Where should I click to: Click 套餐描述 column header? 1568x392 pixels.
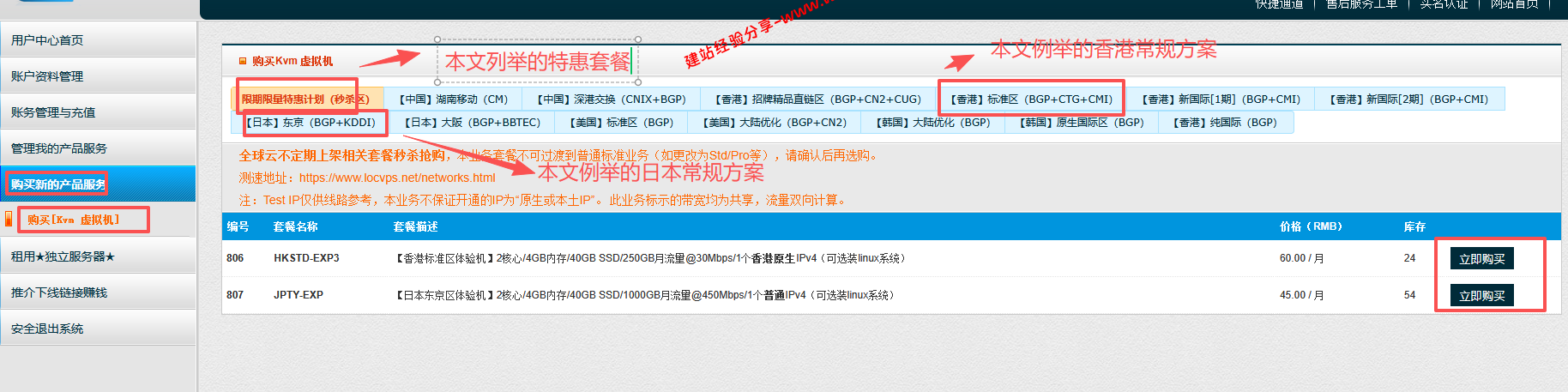coord(415,226)
